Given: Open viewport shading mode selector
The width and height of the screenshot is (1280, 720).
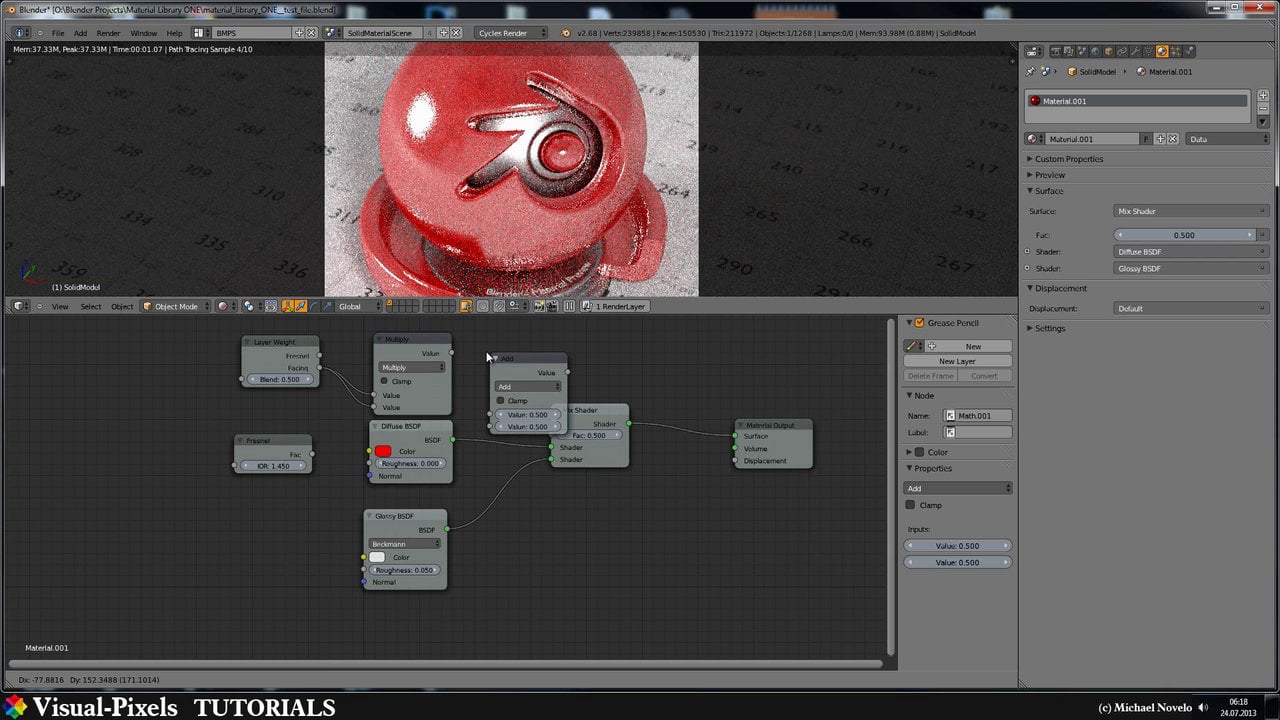Looking at the screenshot, I should coord(227,306).
